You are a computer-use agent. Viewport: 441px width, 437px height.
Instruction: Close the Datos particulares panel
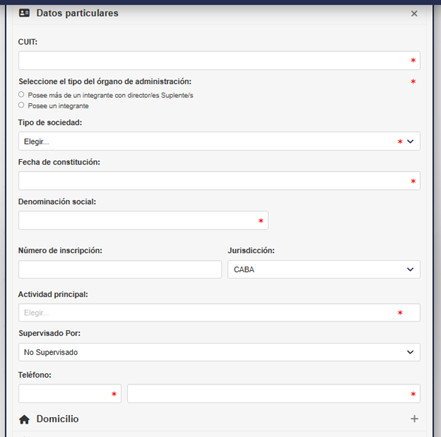coord(414,14)
